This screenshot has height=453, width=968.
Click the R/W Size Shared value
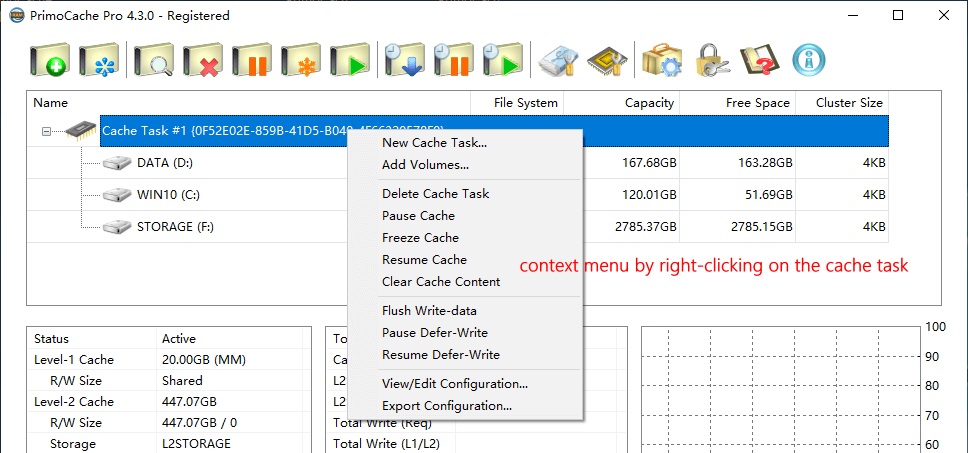pyautogui.click(x=182, y=381)
